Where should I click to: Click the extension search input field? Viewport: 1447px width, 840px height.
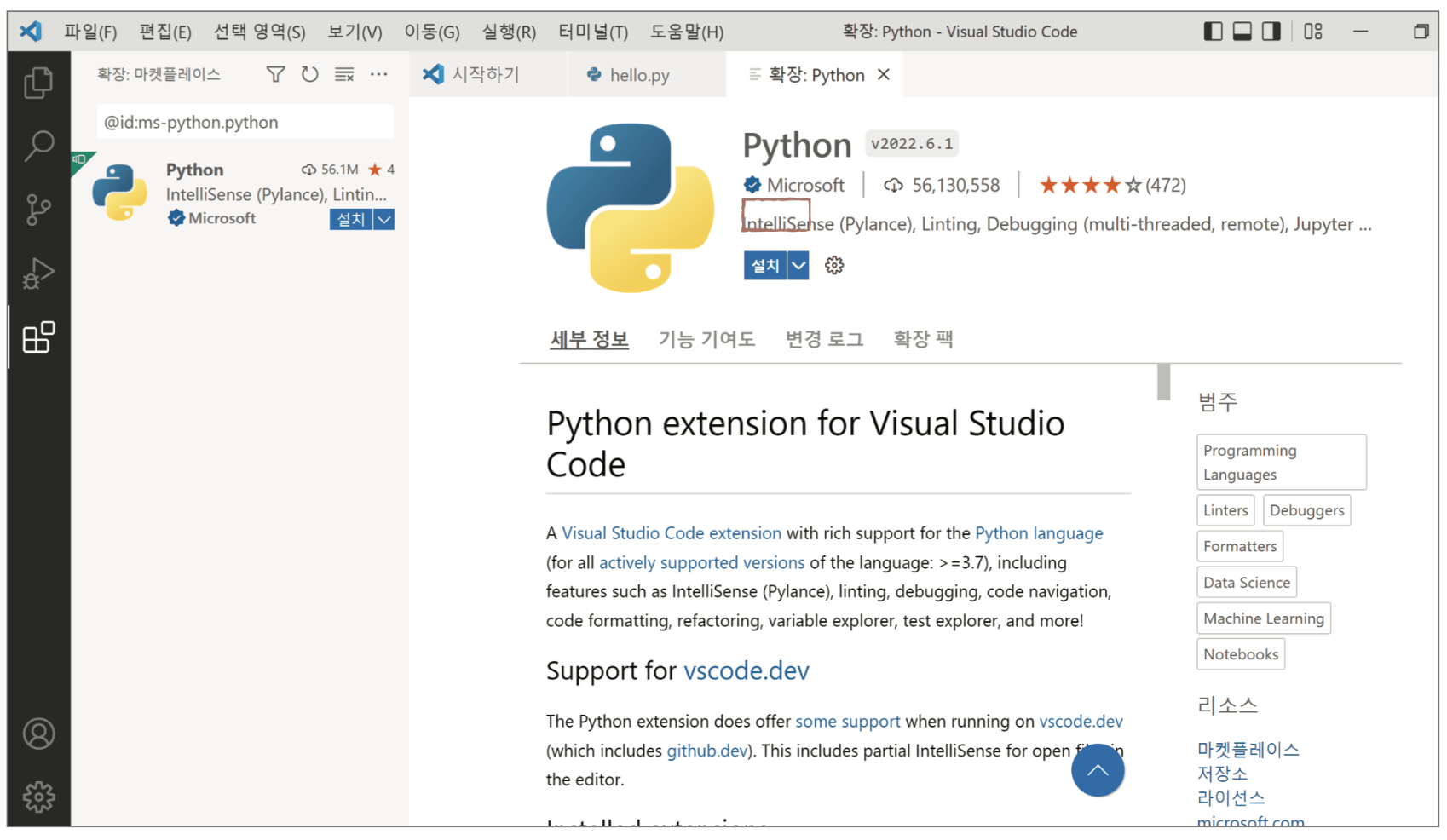(x=245, y=122)
